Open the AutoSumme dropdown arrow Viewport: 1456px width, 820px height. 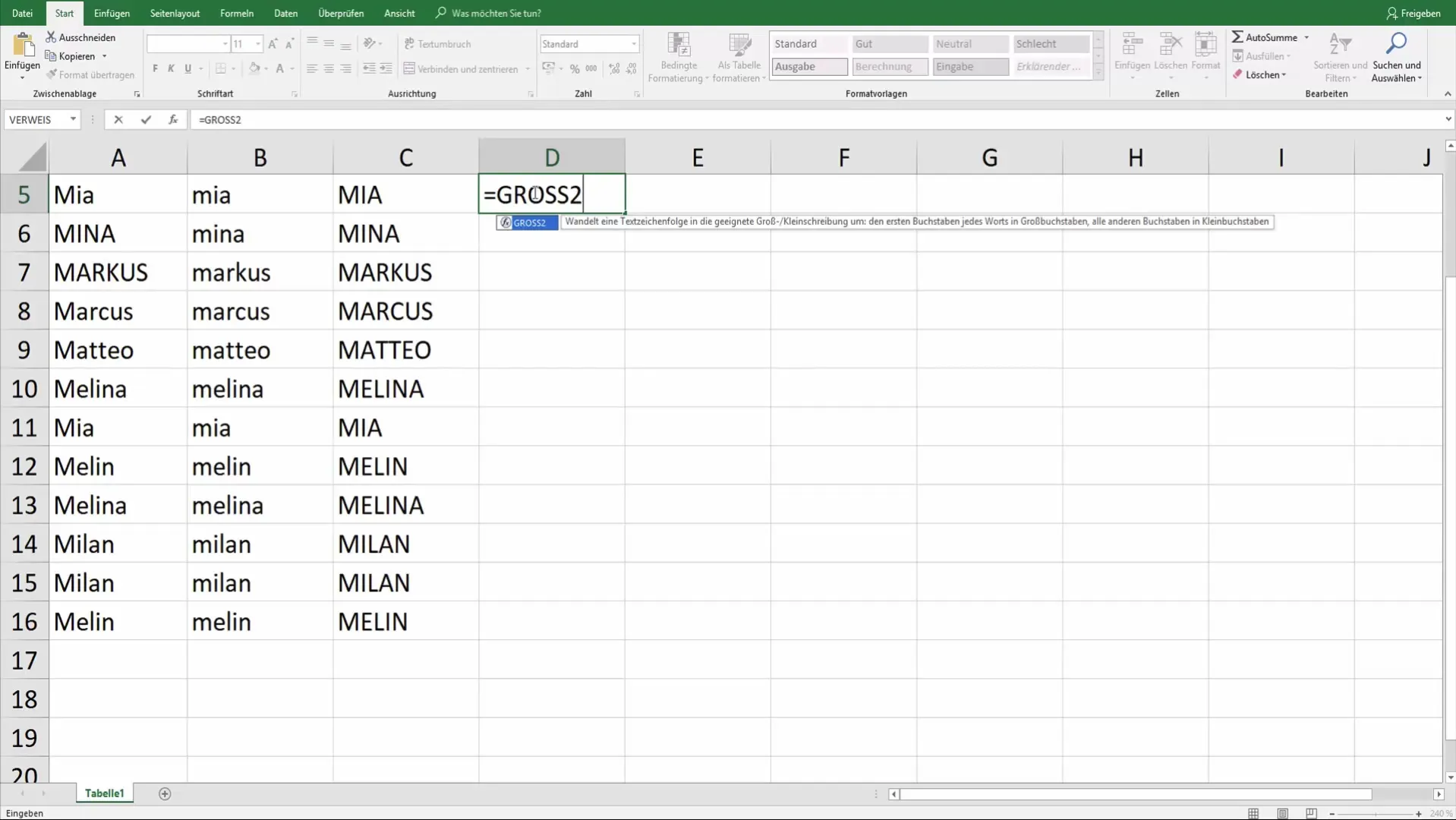click(1306, 37)
